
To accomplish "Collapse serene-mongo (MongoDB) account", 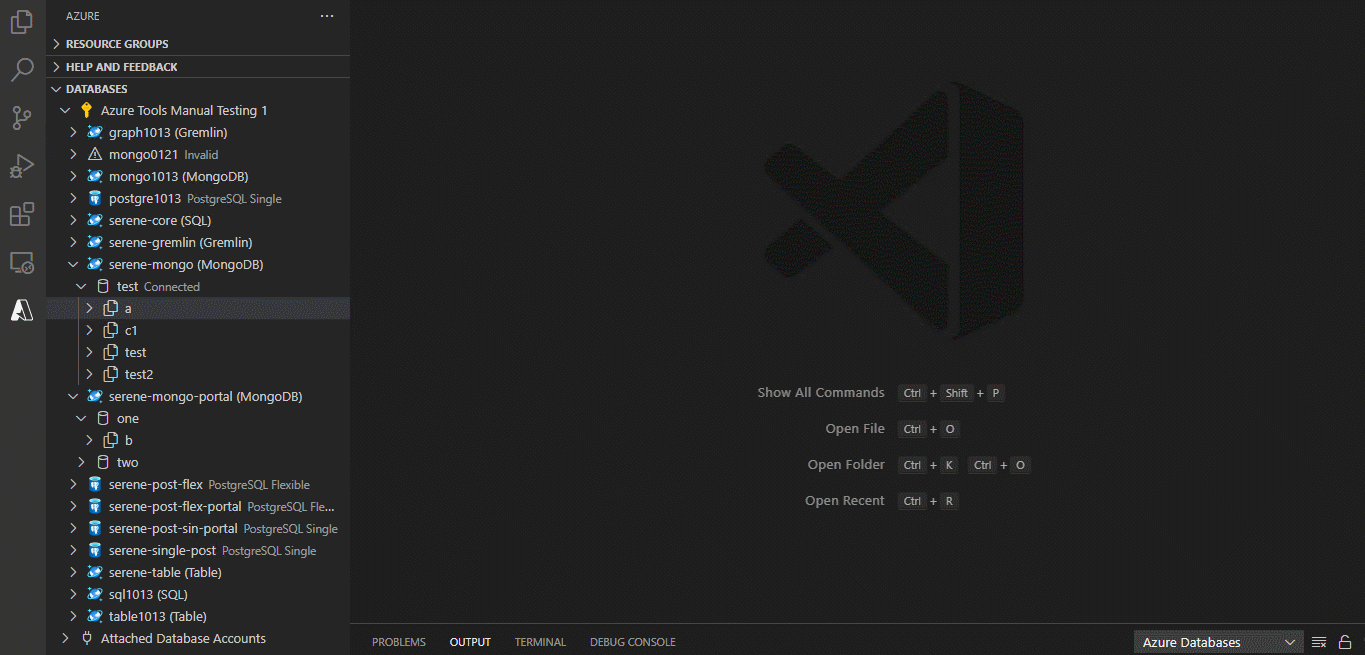I will point(73,264).
